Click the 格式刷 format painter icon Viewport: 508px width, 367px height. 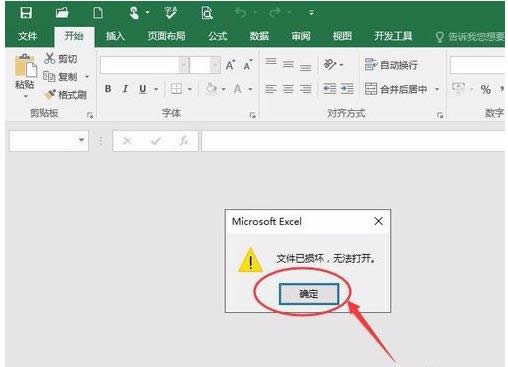(50, 95)
